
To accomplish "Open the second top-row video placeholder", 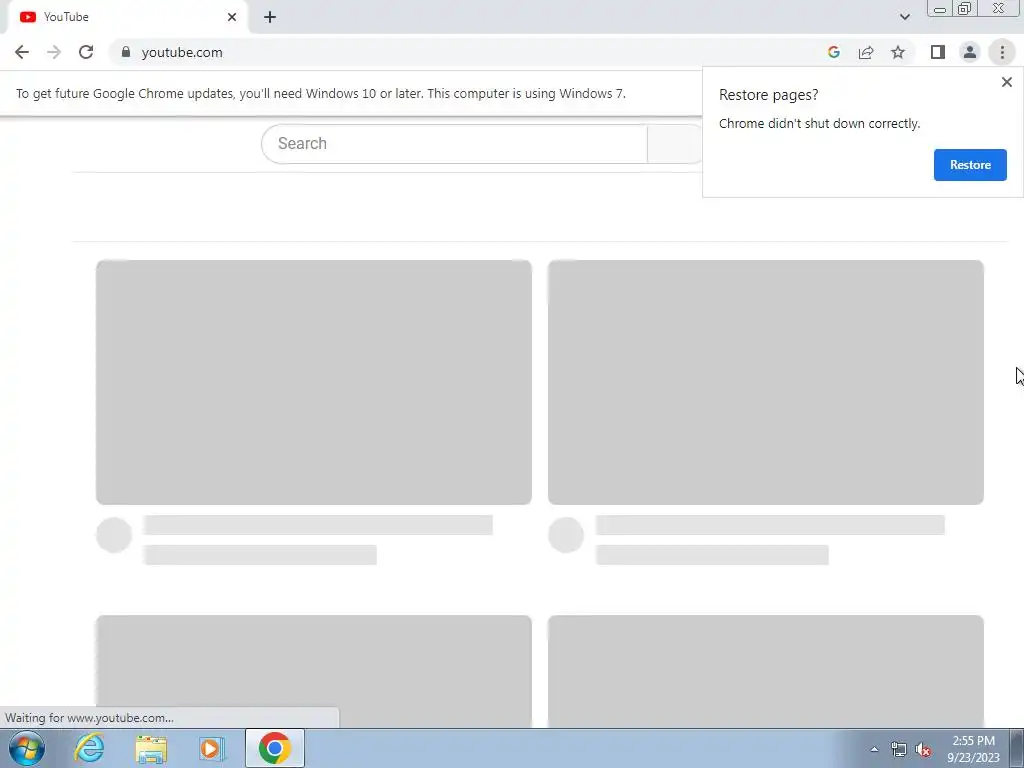I will pos(765,382).
